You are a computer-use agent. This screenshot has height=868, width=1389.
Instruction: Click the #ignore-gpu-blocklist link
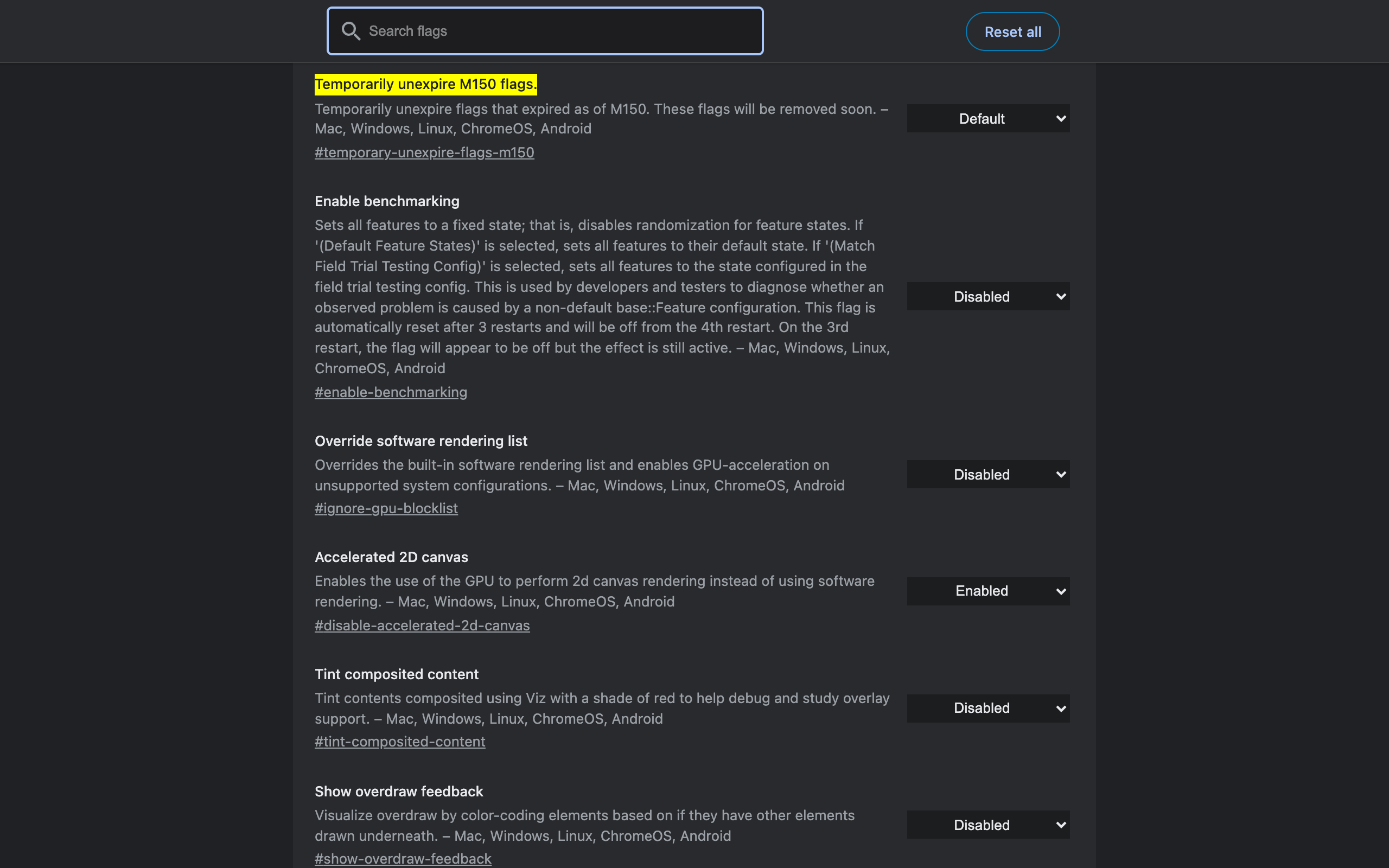(x=386, y=508)
